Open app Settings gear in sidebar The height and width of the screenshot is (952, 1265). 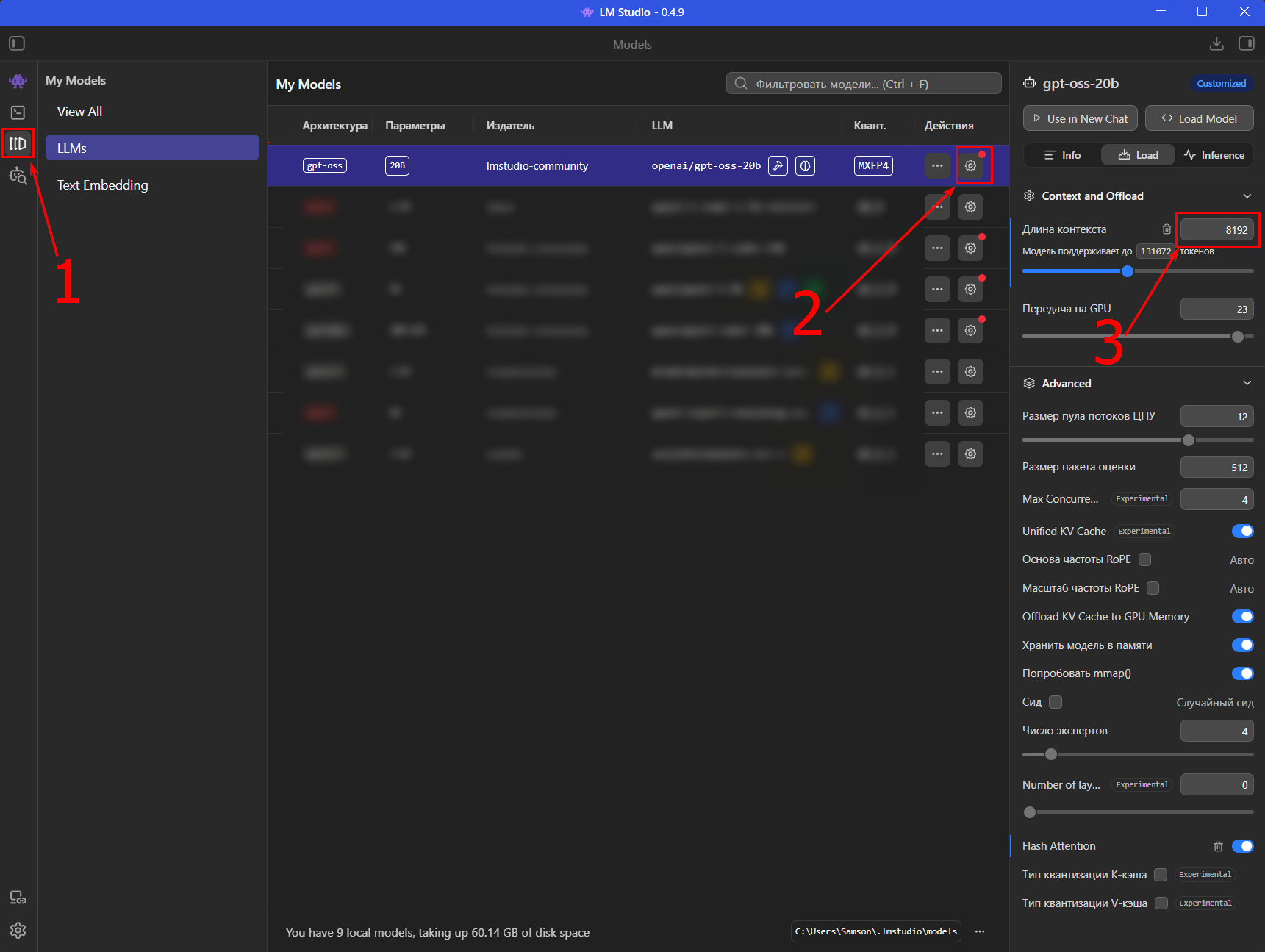(x=18, y=930)
